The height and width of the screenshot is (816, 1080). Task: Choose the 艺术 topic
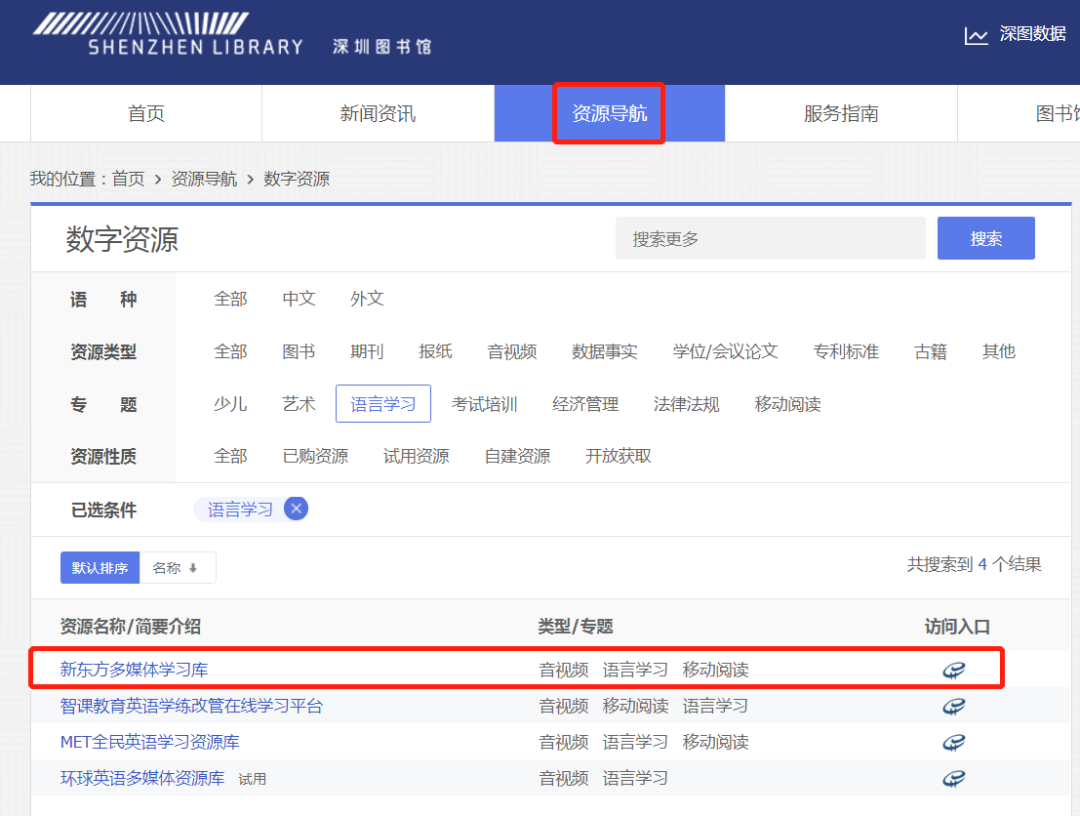[299, 404]
